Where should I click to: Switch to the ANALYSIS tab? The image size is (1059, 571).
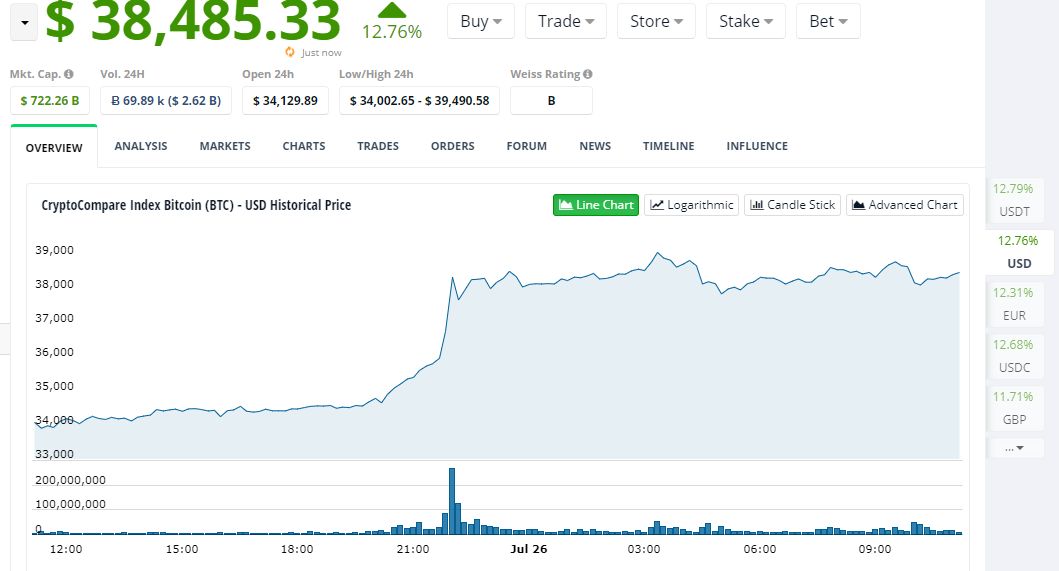pos(140,146)
